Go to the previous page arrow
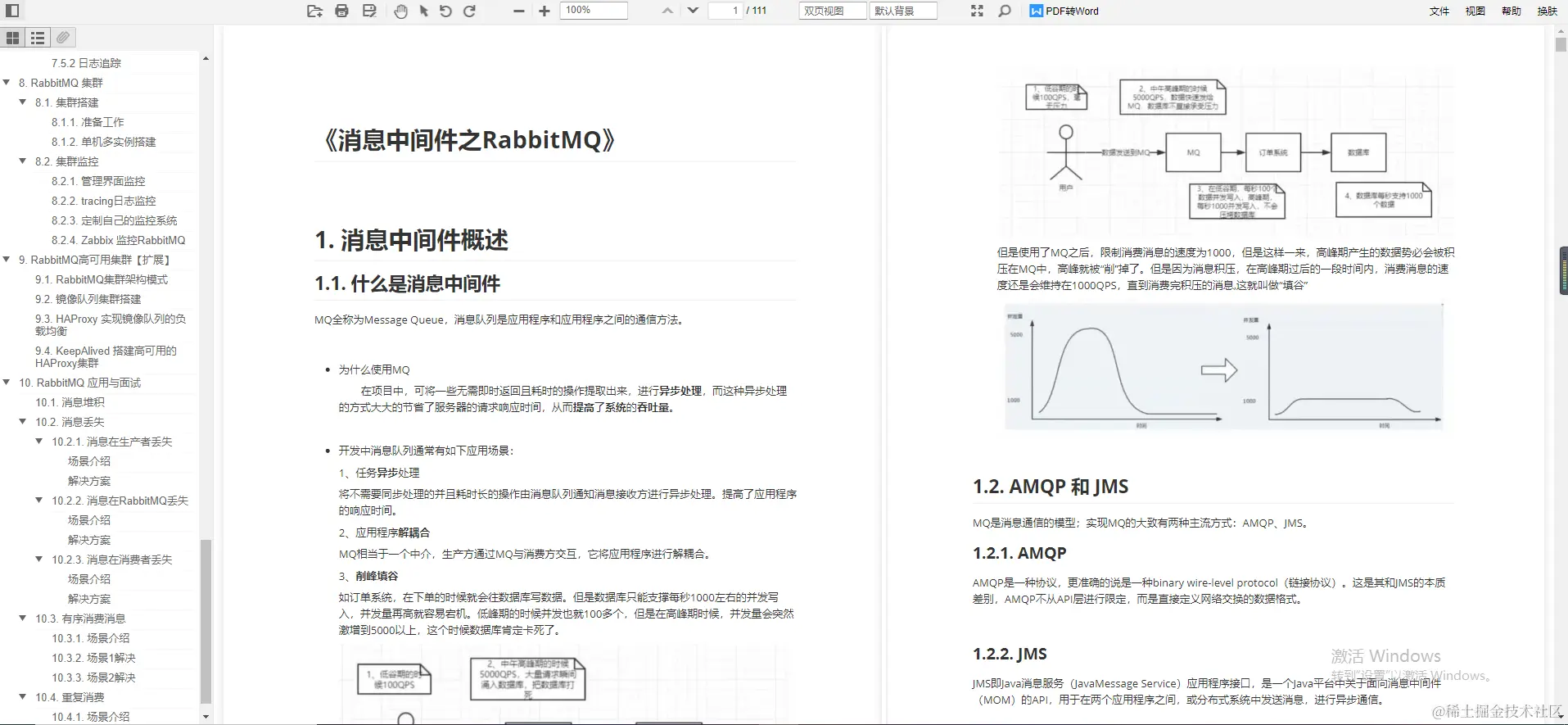Viewport: 1568px width, 725px height. pyautogui.click(x=668, y=11)
